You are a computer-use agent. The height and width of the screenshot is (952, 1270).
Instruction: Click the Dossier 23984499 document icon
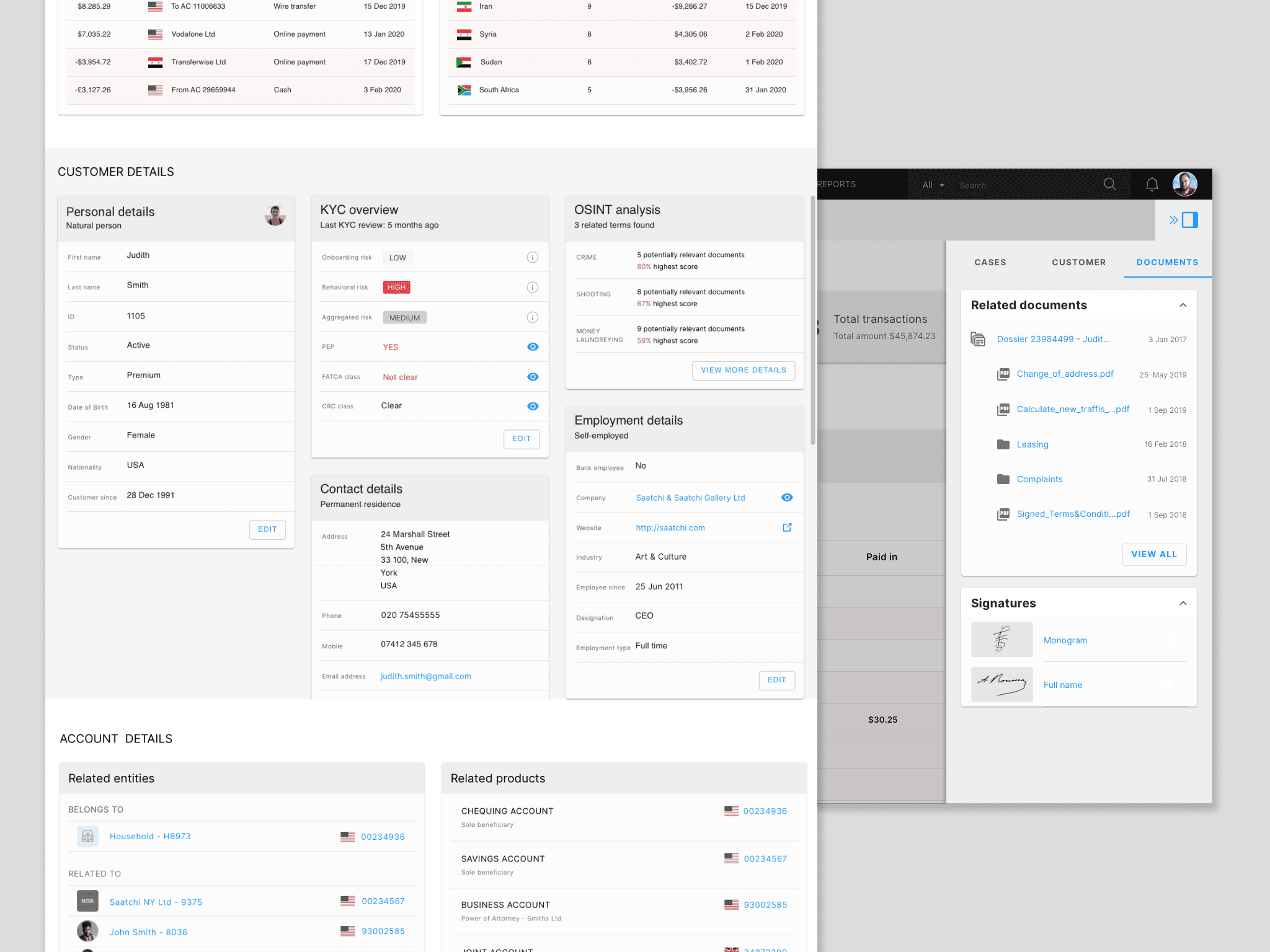point(978,339)
